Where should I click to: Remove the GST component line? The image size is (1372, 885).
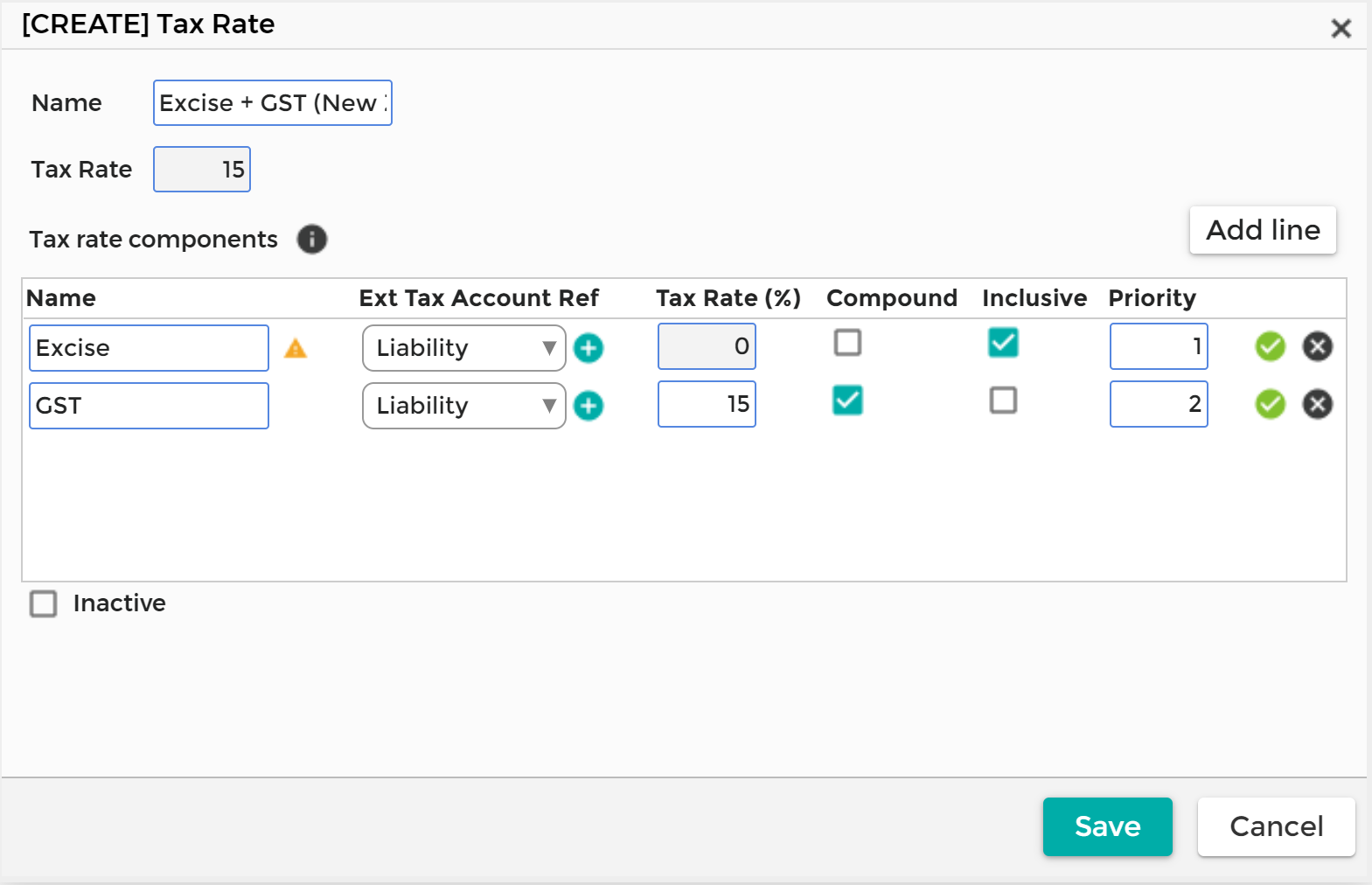point(1317,404)
